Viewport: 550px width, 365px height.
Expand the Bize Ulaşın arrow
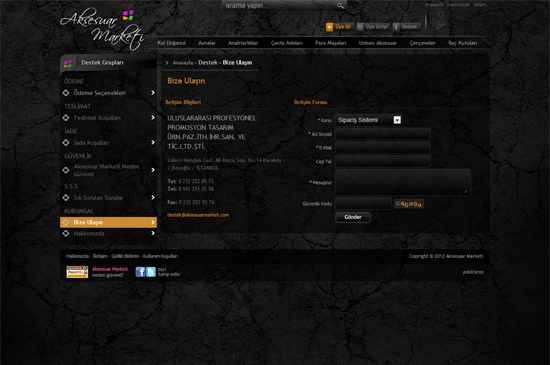coord(153,222)
